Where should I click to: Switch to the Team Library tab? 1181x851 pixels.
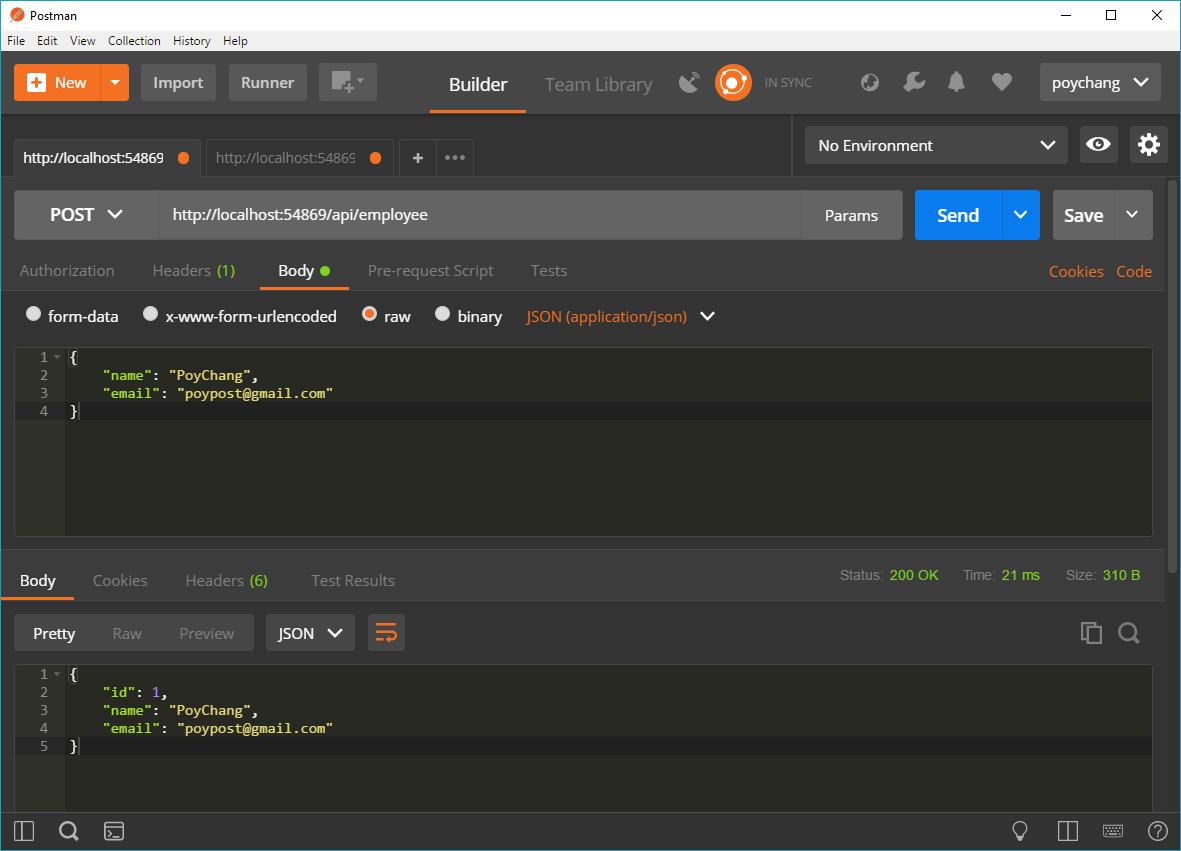(x=598, y=84)
